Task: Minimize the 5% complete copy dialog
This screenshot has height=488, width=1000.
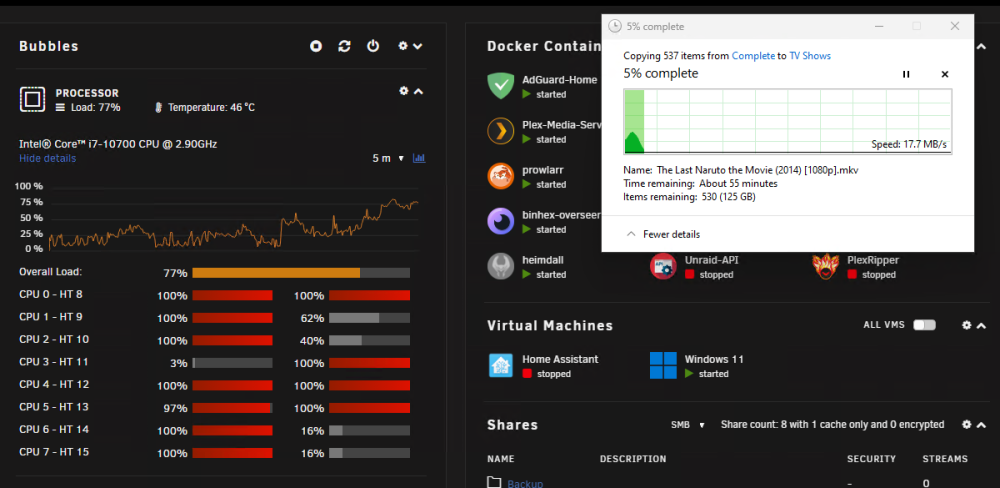Action: [x=879, y=26]
